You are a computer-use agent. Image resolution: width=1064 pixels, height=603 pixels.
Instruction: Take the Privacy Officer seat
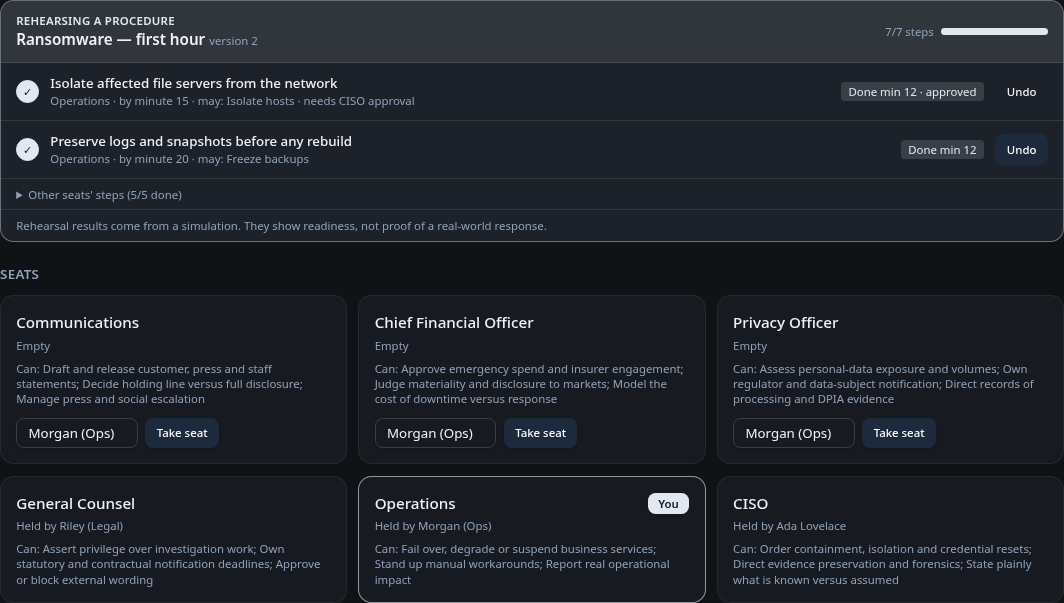[x=898, y=433]
